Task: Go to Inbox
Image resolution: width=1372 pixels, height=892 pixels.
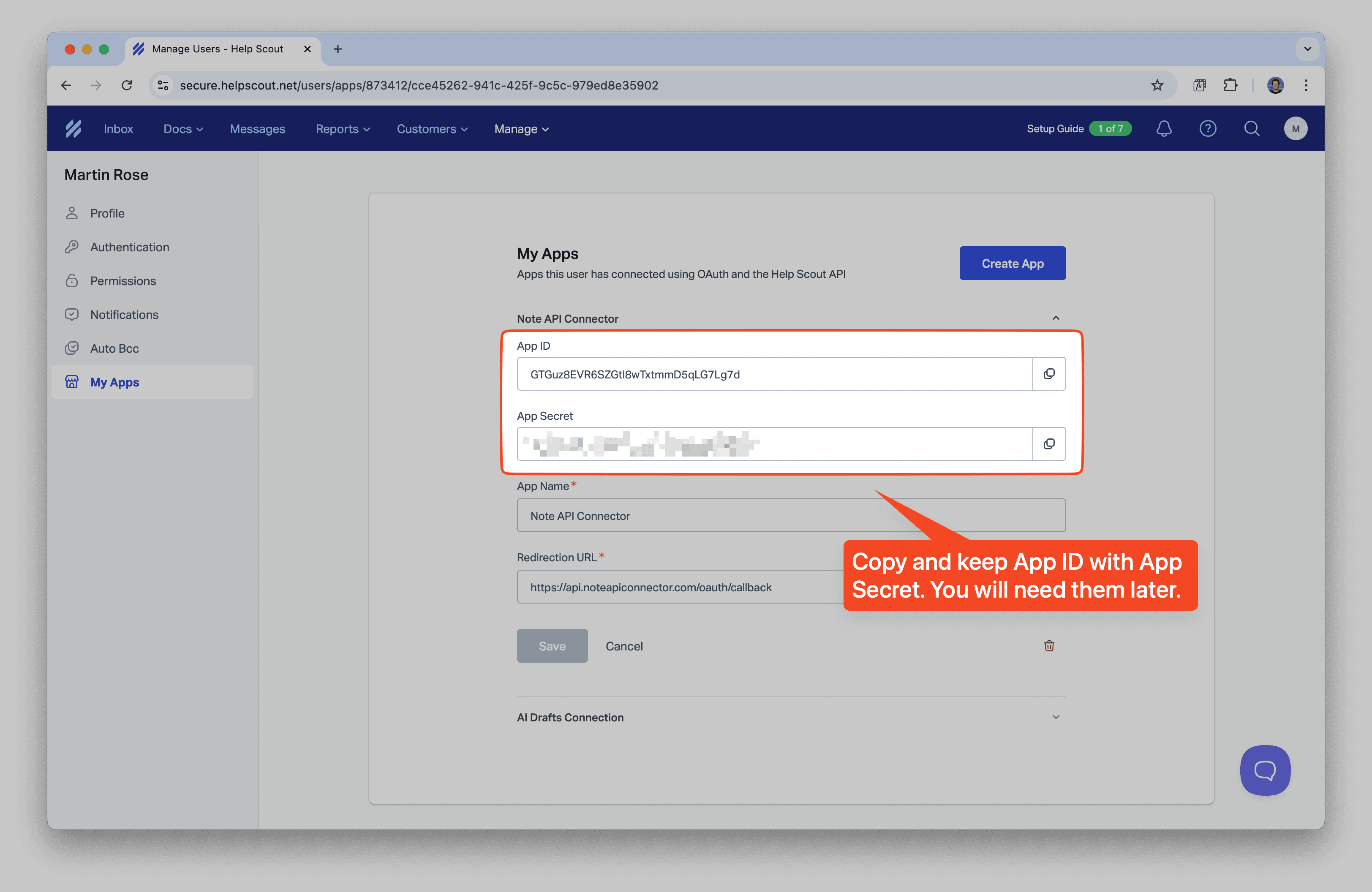Action: pos(118,129)
